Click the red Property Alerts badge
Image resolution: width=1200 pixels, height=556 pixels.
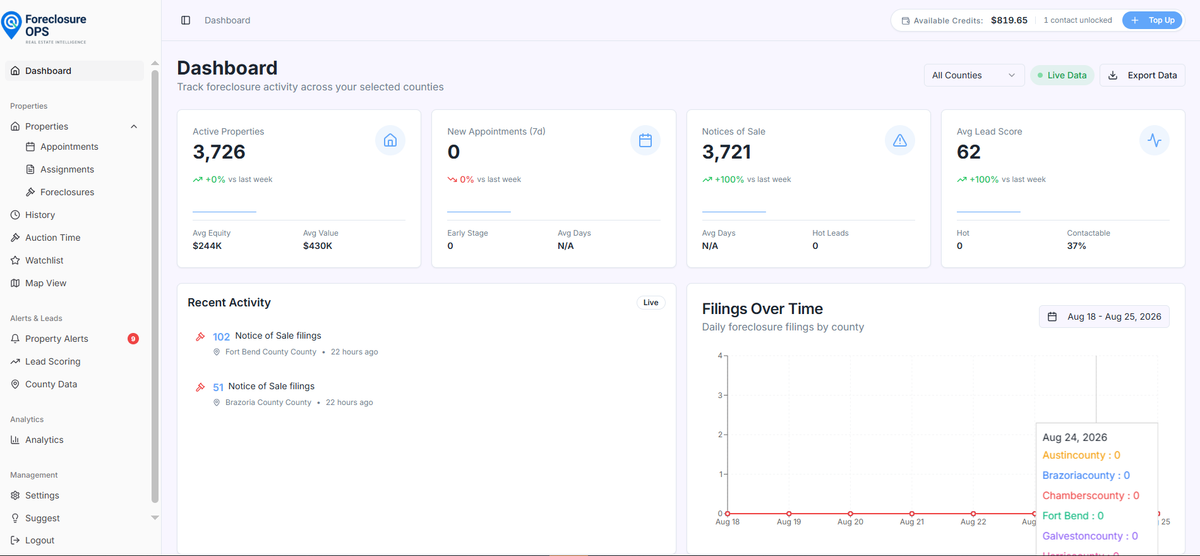133,339
